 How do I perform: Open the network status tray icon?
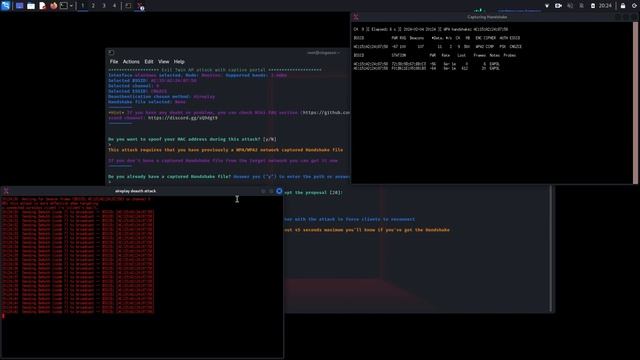pyautogui.click(x=547, y=6)
